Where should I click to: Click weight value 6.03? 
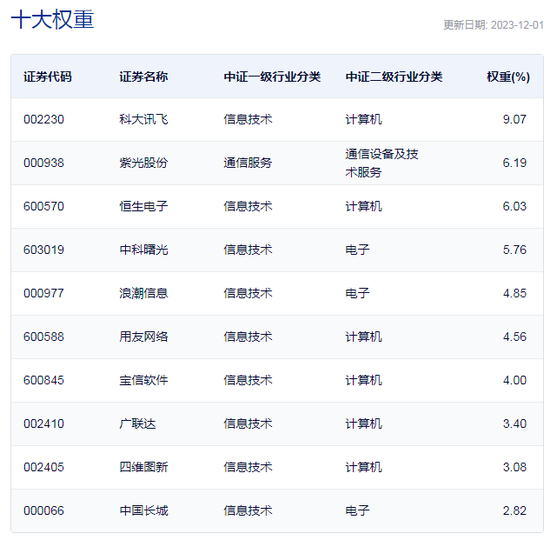click(515, 207)
